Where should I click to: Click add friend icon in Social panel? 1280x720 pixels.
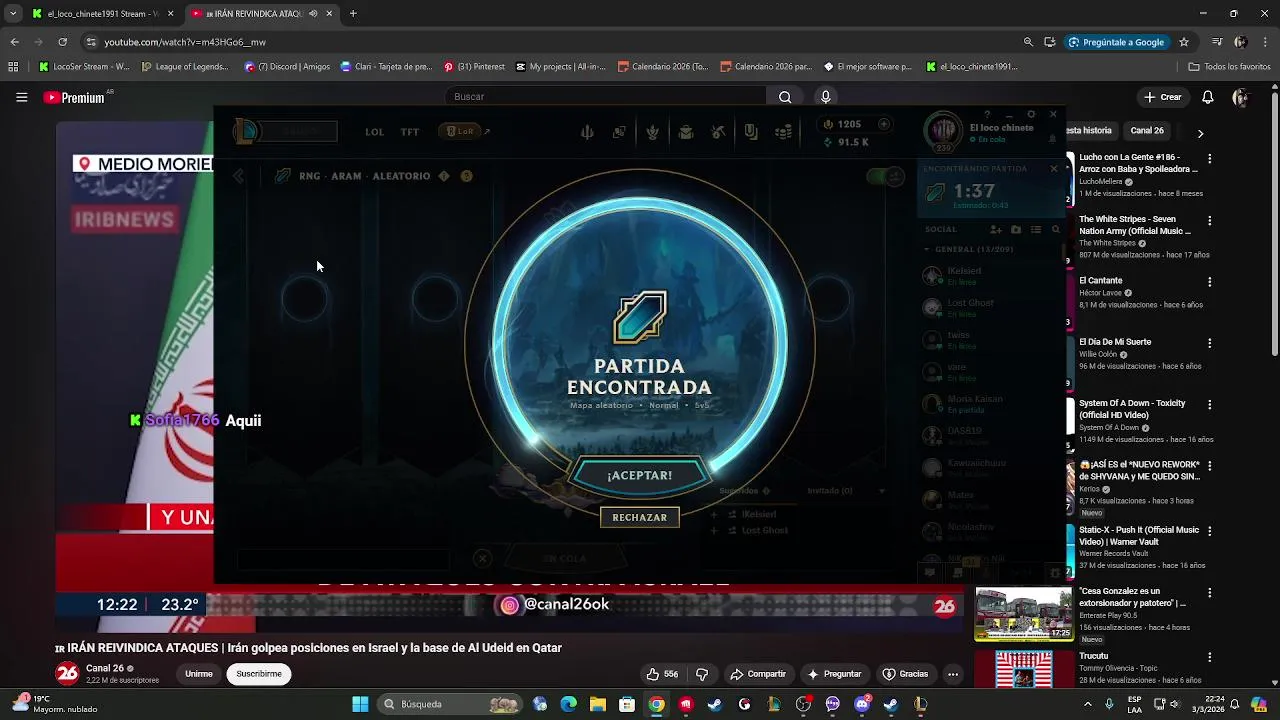[996, 229]
